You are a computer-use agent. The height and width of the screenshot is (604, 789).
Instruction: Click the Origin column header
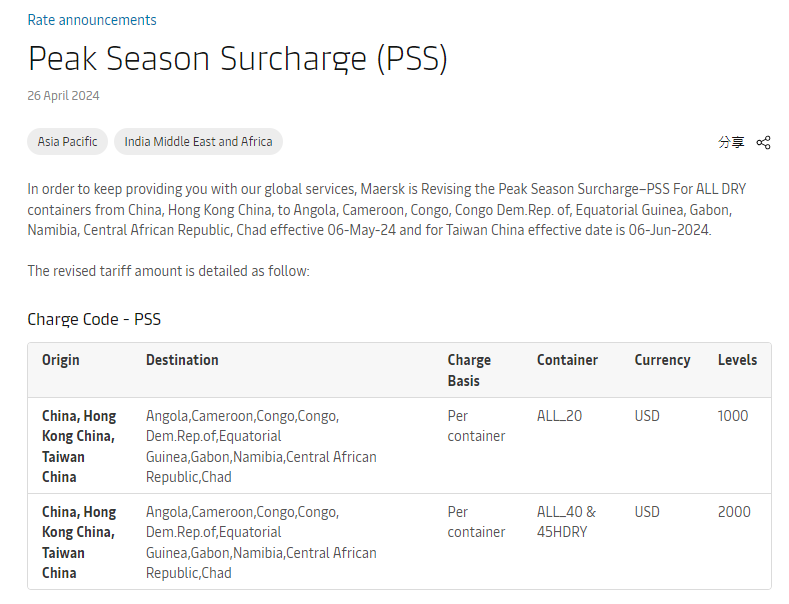[60, 360]
